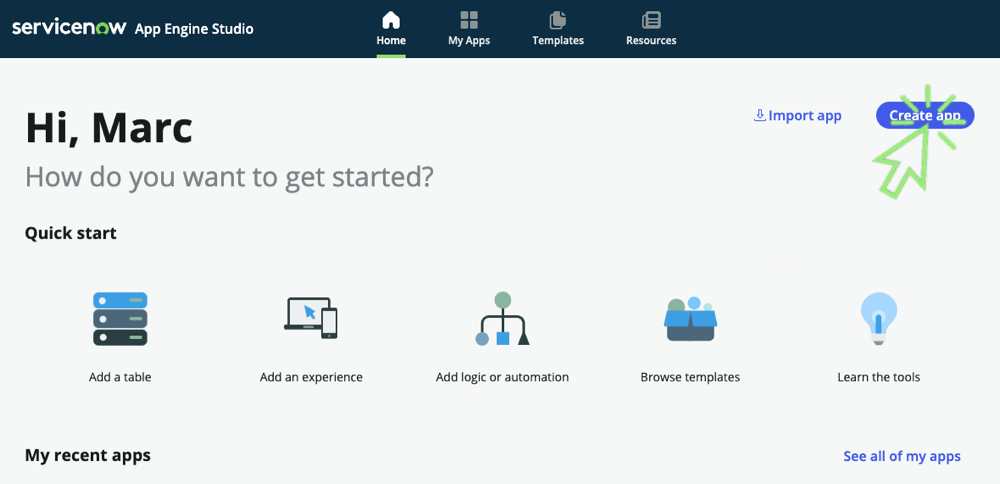
Task: Go to the My Apps tab label
Action: coord(469,41)
